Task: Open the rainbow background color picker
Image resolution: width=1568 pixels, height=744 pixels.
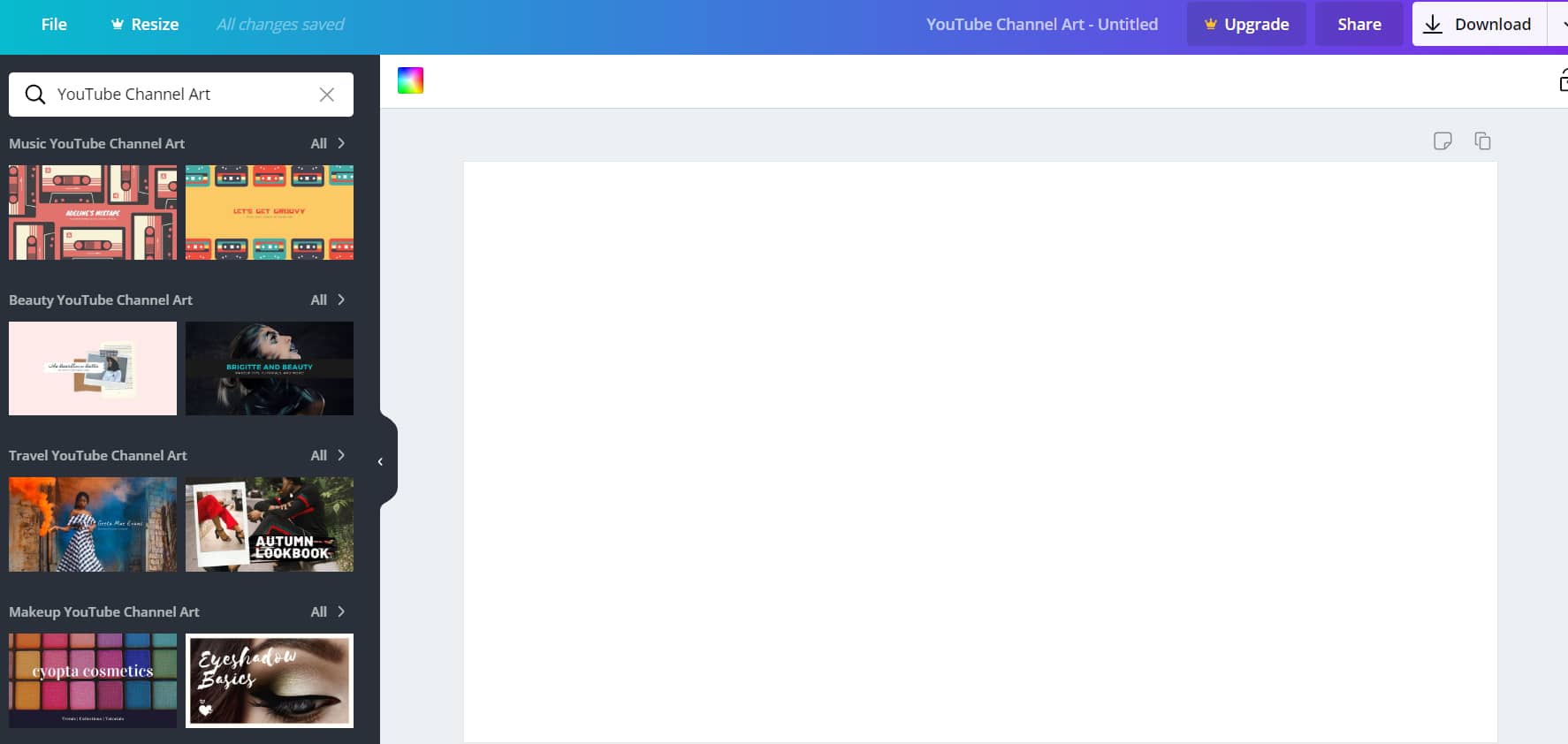Action: [410, 80]
